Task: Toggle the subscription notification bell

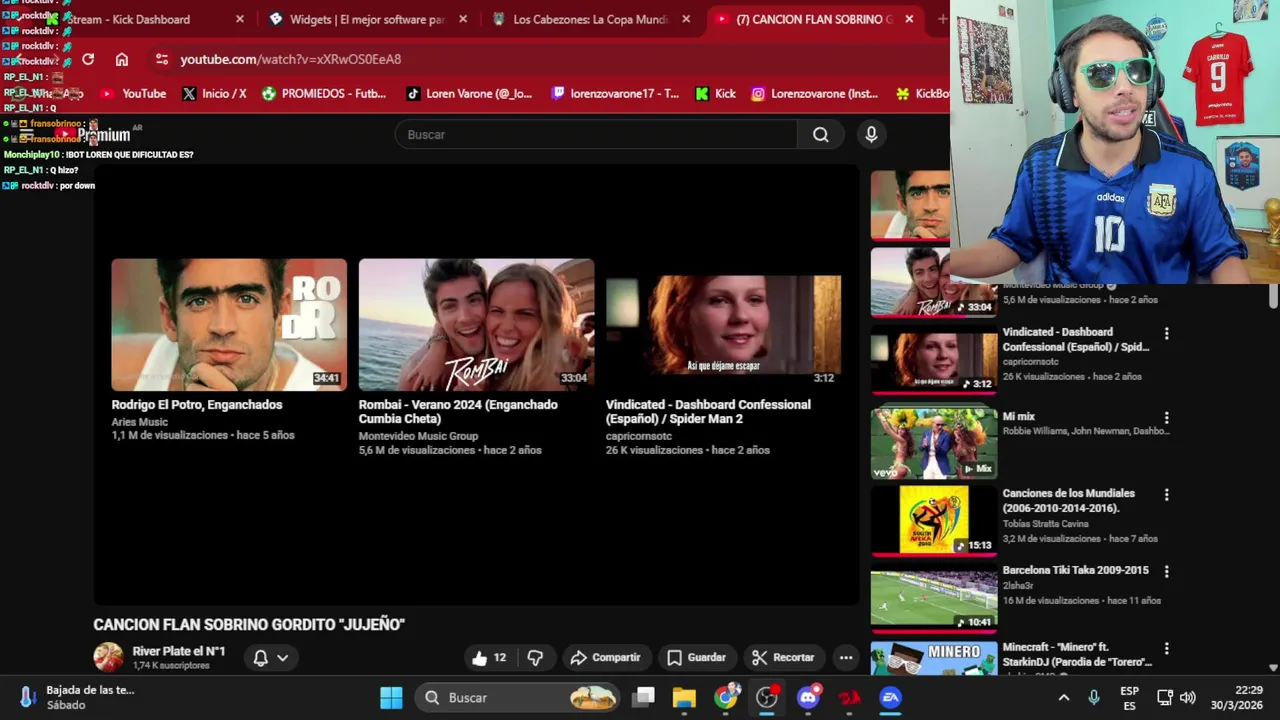Action: tap(260, 658)
